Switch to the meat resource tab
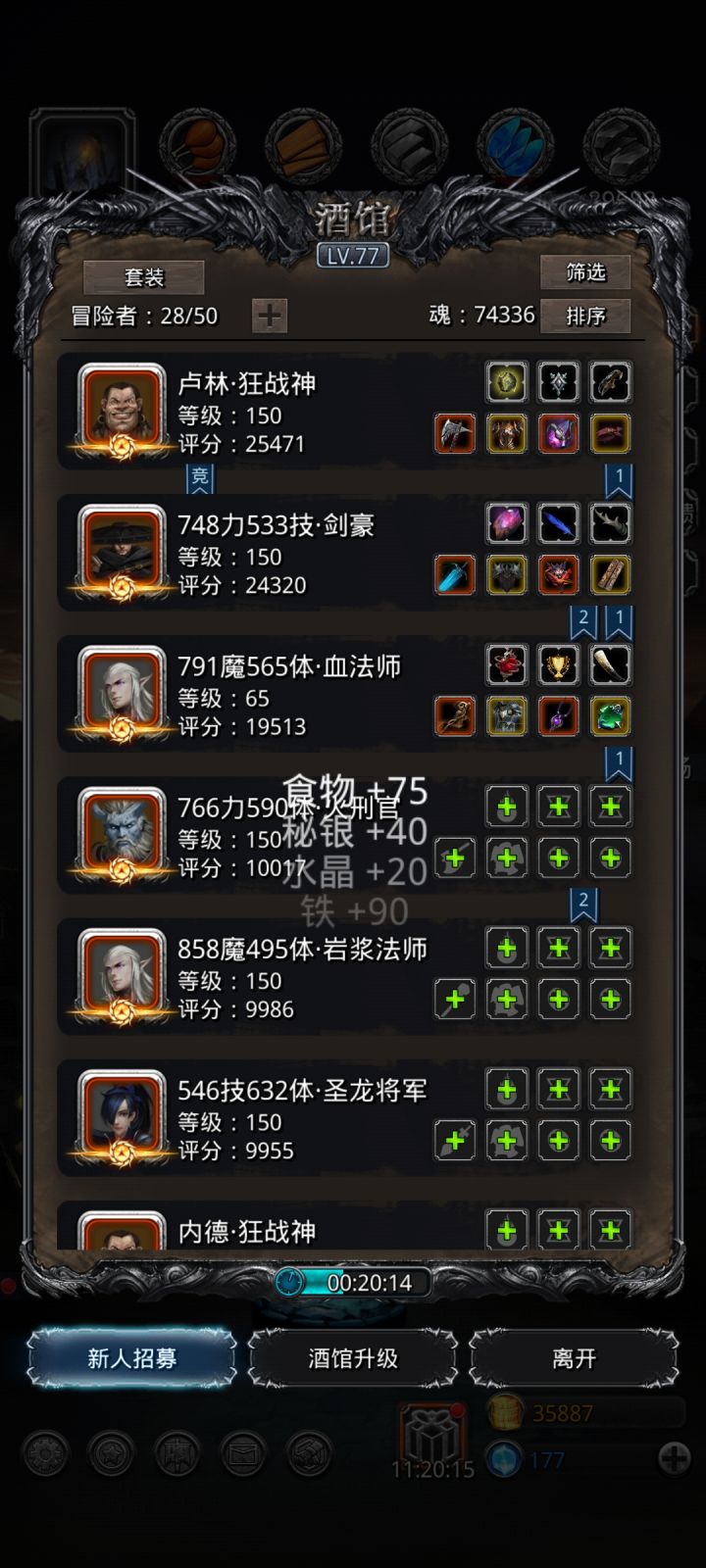The image size is (706, 1568). click(199, 146)
